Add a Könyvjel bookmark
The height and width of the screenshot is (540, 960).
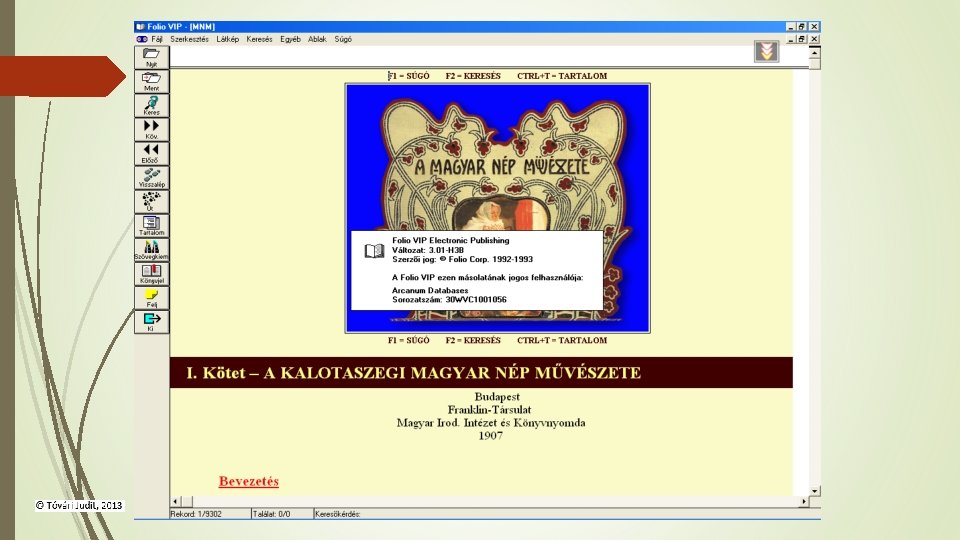[x=151, y=274]
